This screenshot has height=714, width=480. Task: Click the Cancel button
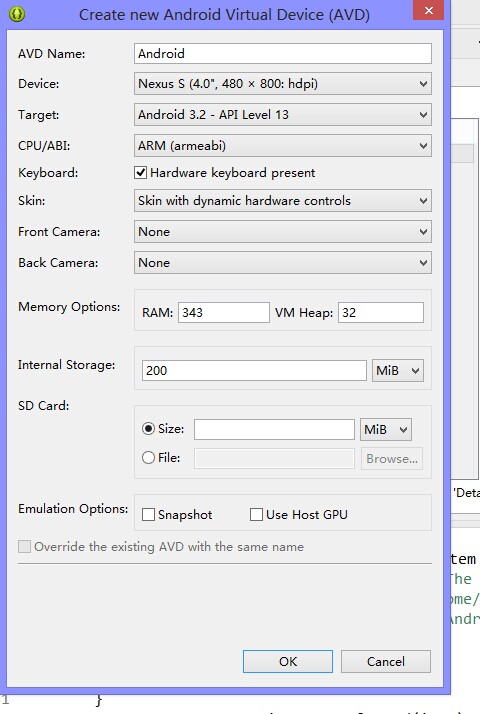pos(386,661)
